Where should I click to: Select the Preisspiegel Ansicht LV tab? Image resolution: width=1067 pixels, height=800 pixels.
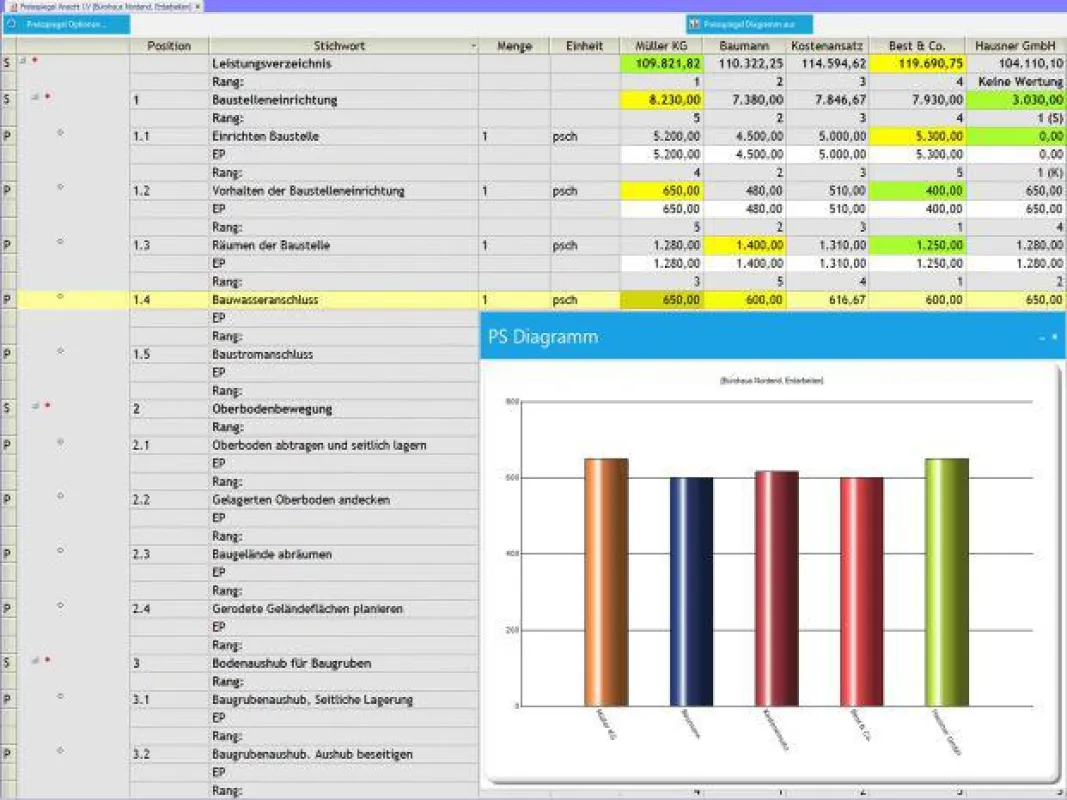click(101, 6)
